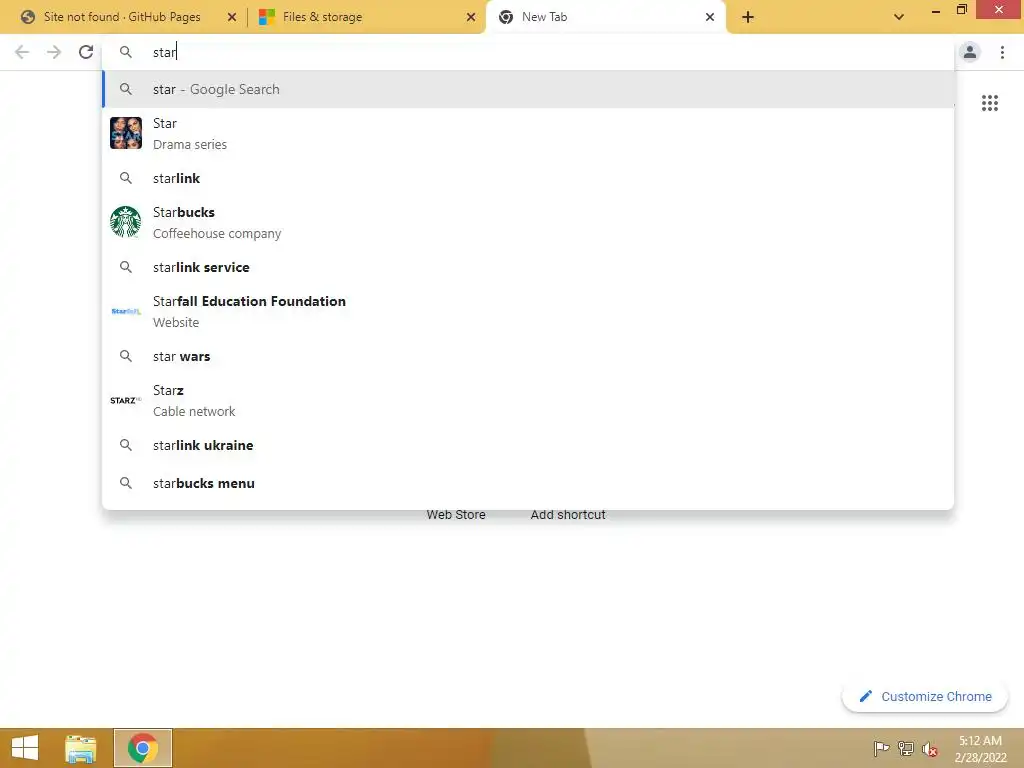The height and width of the screenshot is (768, 1024).
Task: Click Add shortcut
Action: point(568,515)
